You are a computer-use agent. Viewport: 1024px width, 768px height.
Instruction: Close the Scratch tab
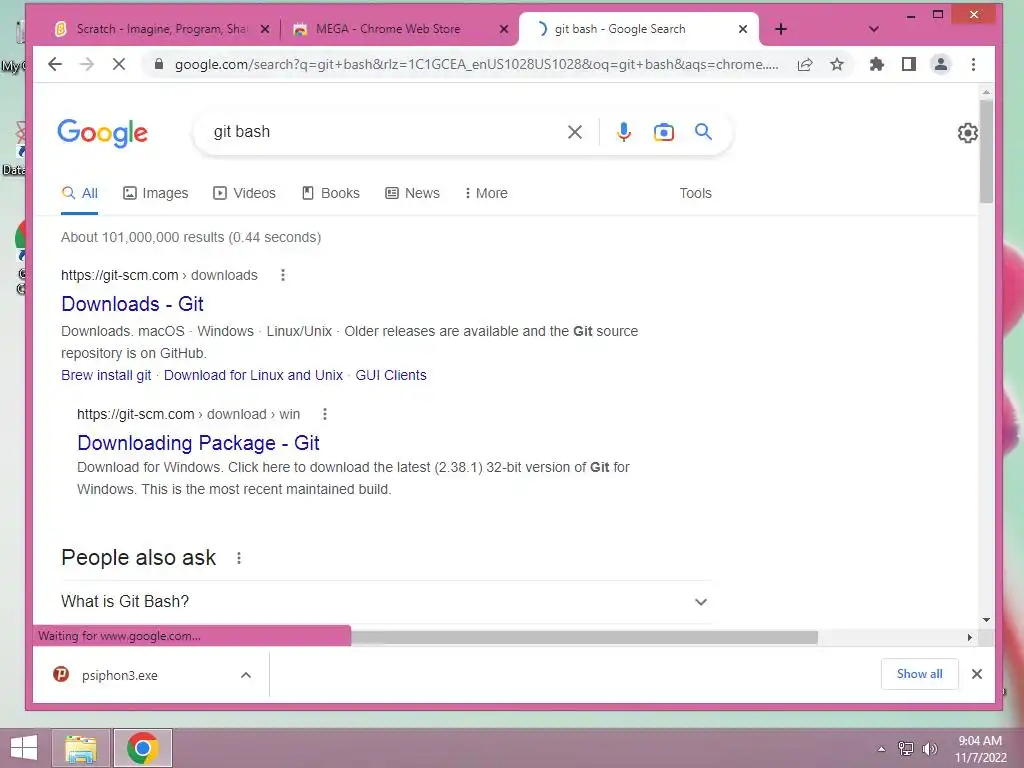264,29
